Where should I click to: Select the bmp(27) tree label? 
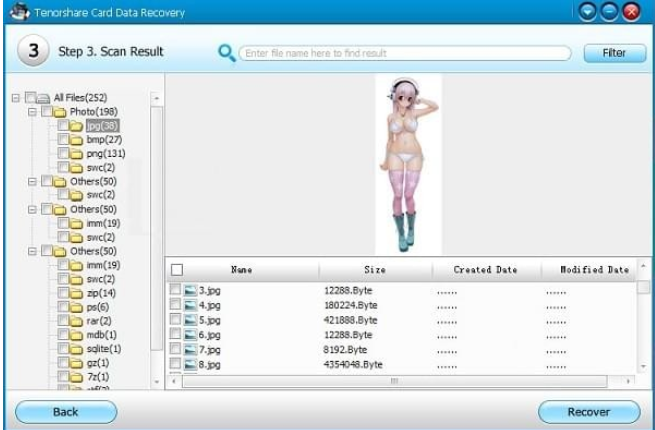tap(104, 140)
